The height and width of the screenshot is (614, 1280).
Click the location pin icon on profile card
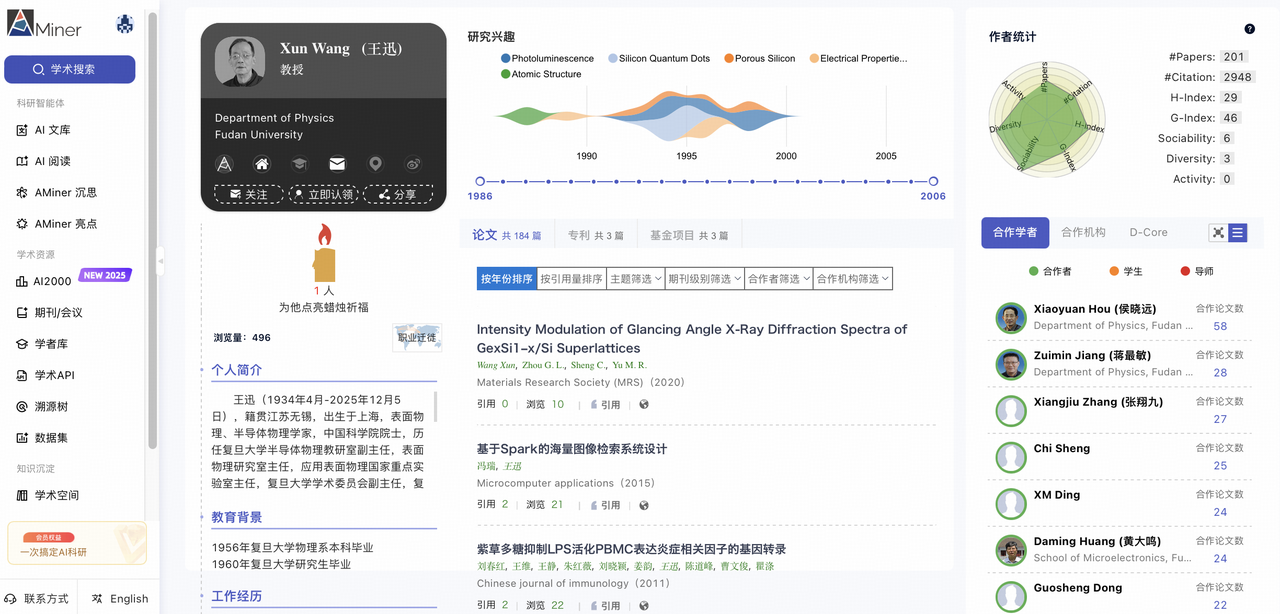375,164
